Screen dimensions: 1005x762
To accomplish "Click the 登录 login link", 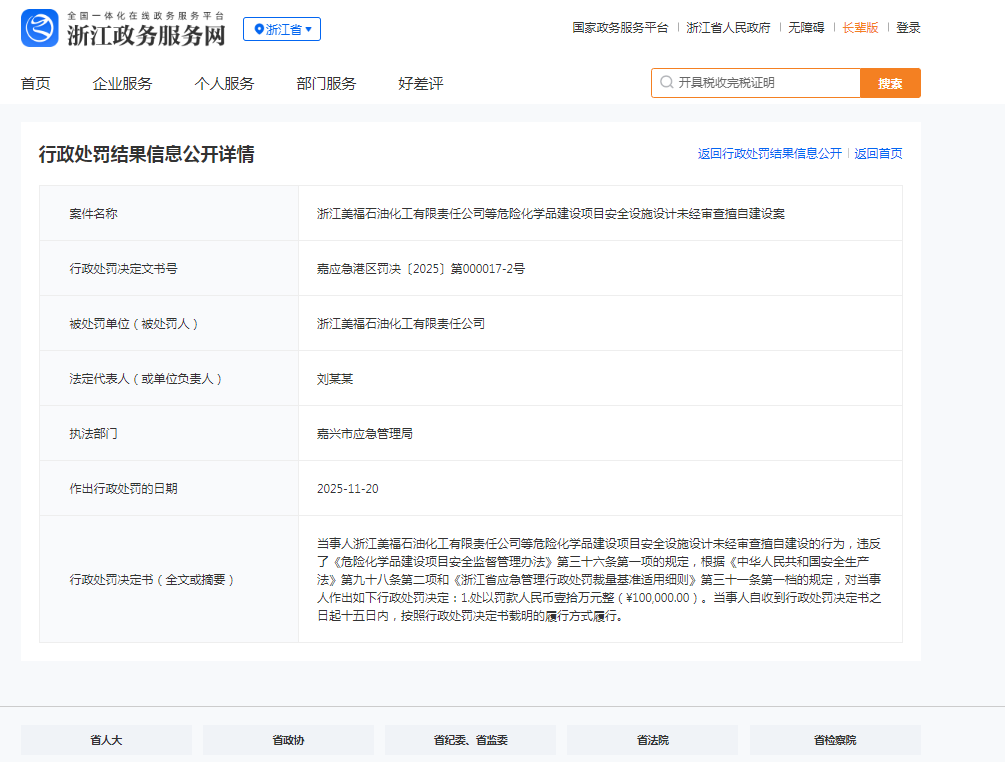I will pos(908,28).
